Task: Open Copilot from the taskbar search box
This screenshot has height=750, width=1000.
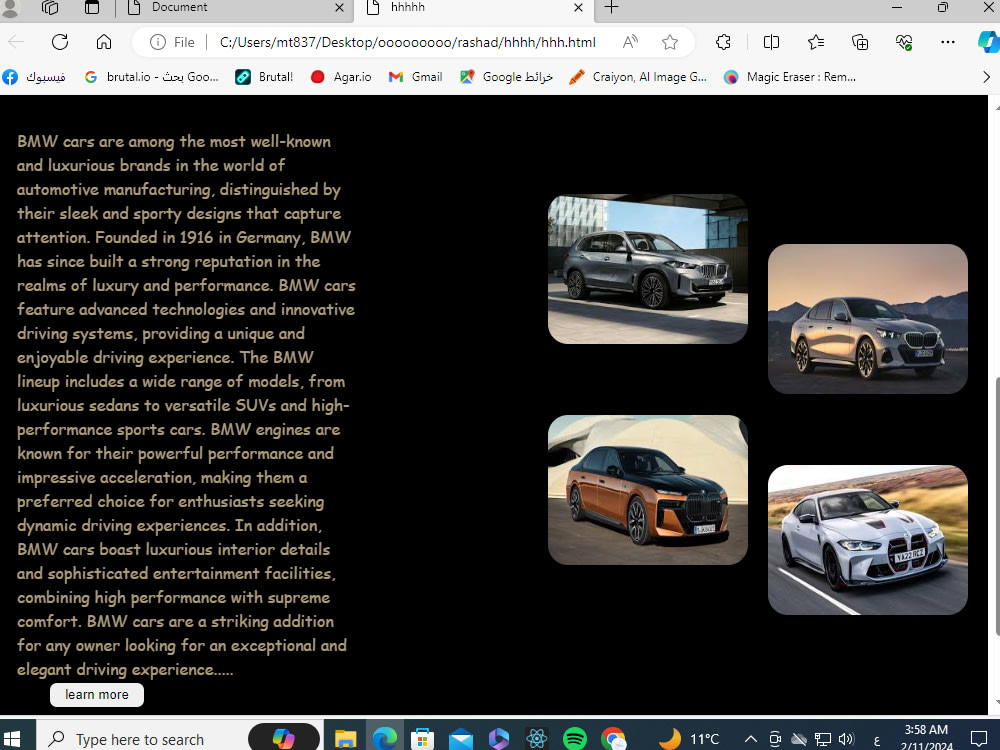Action: coord(283,739)
